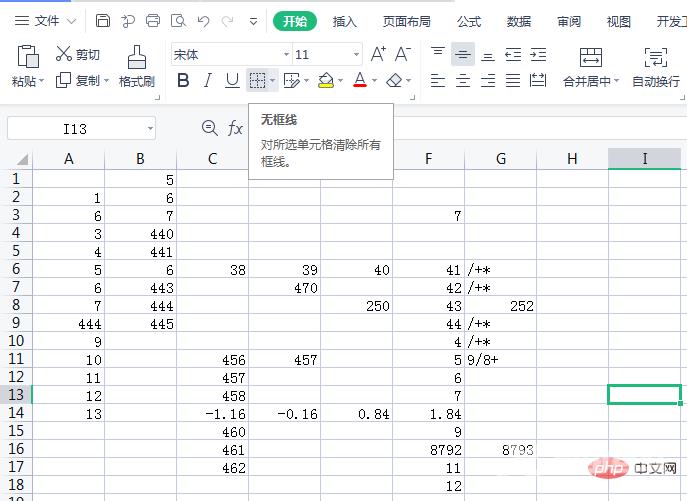Toggle Underline formatting
687x501 pixels.
pyautogui.click(x=232, y=81)
